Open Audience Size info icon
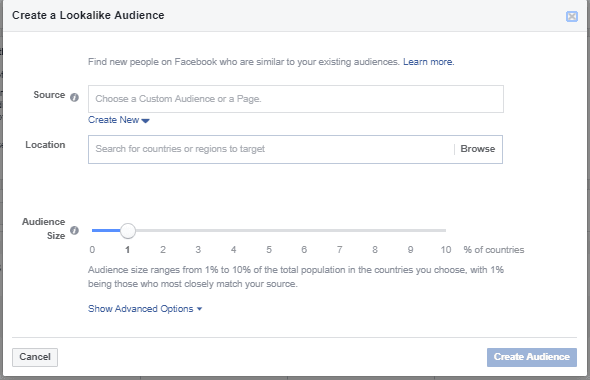Screen dimensions: 590x380 75,230
